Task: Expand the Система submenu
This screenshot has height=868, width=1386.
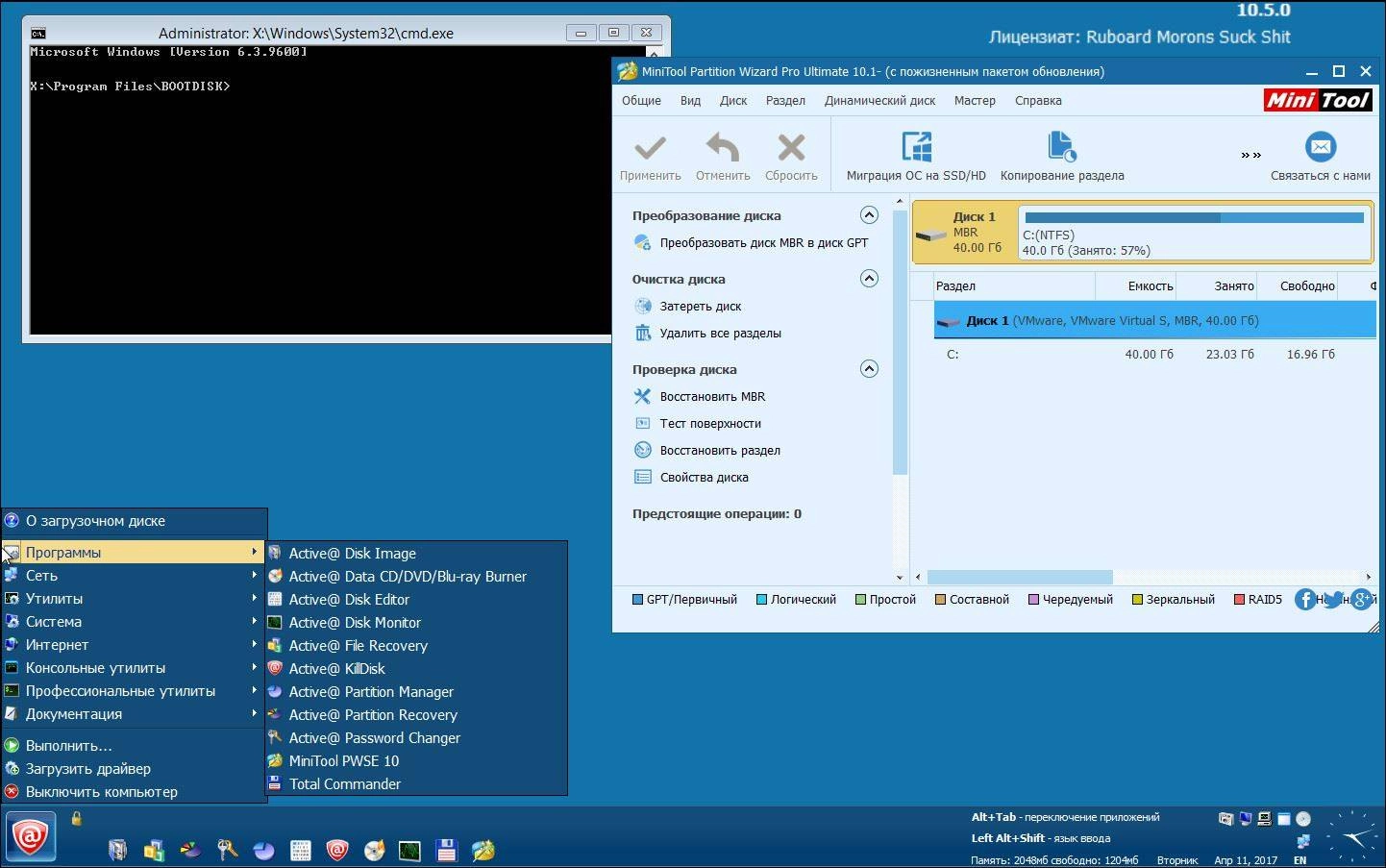Action: pyautogui.click(x=135, y=621)
